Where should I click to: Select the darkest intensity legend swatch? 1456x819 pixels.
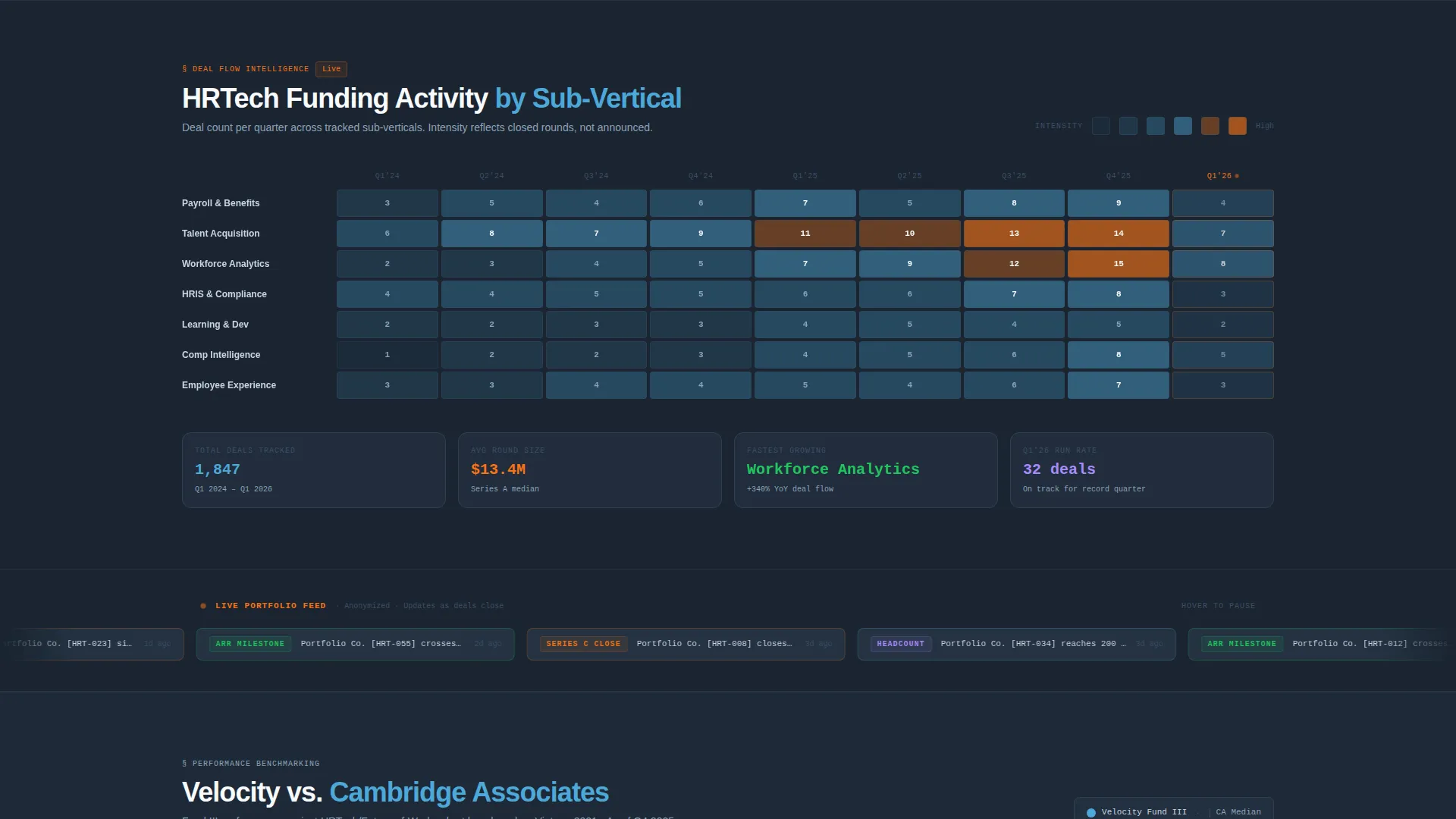click(x=1101, y=126)
